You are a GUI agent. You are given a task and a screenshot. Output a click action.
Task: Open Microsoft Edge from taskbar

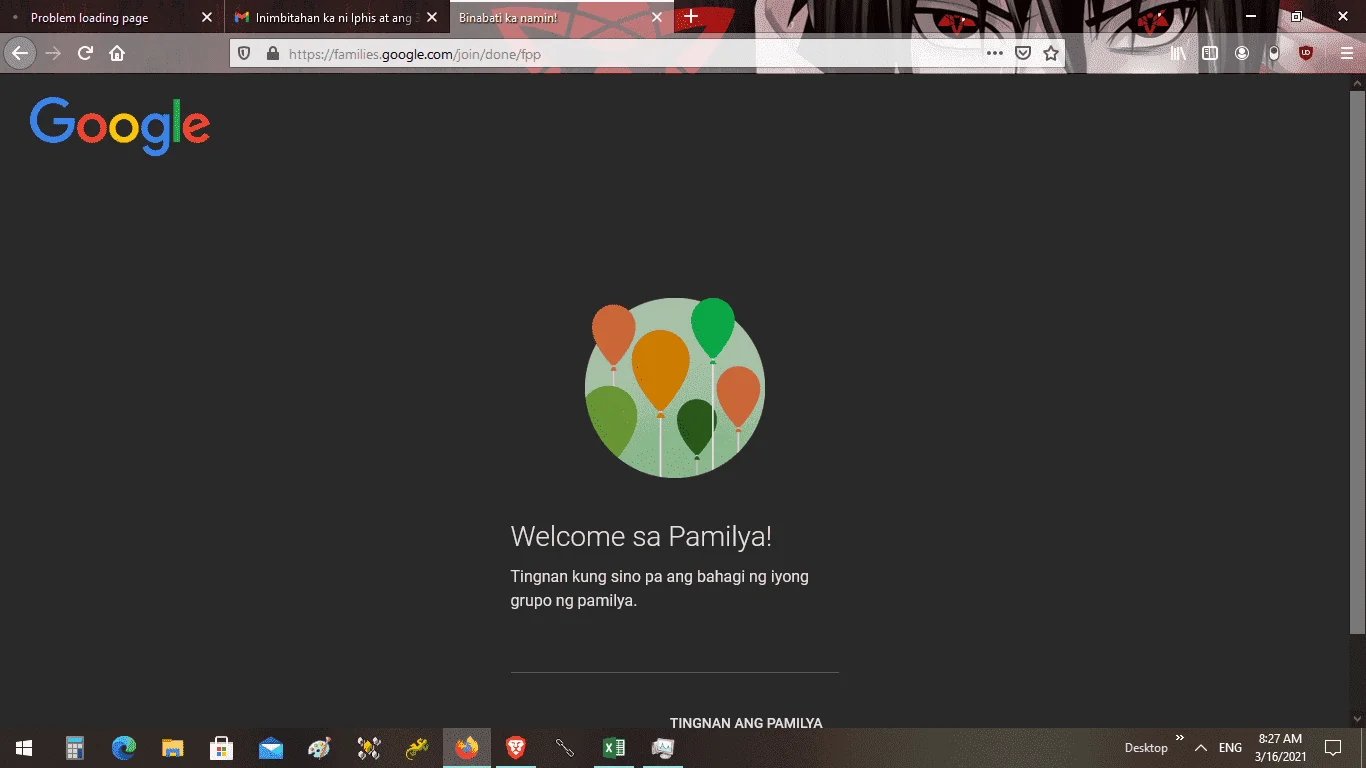pyautogui.click(x=124, y=748)
